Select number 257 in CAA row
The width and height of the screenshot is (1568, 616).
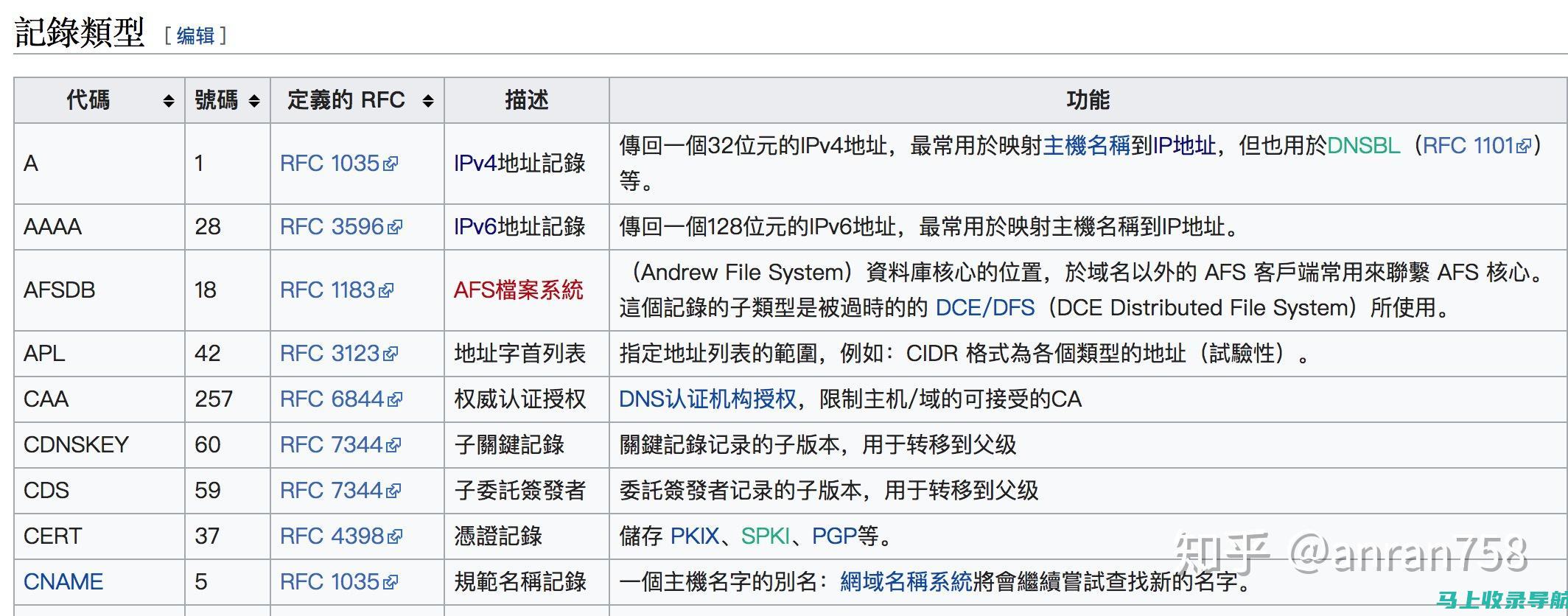(214, 399)
